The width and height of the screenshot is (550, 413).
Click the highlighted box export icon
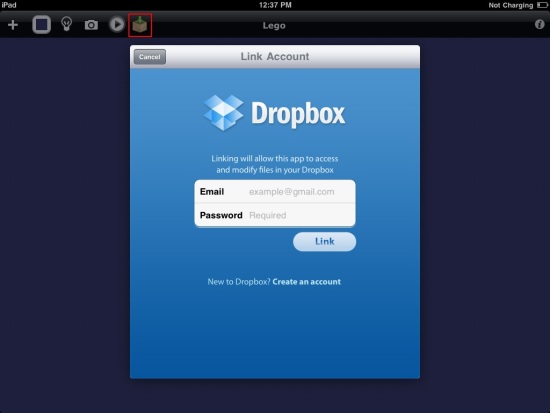click(x=140, y=25)
